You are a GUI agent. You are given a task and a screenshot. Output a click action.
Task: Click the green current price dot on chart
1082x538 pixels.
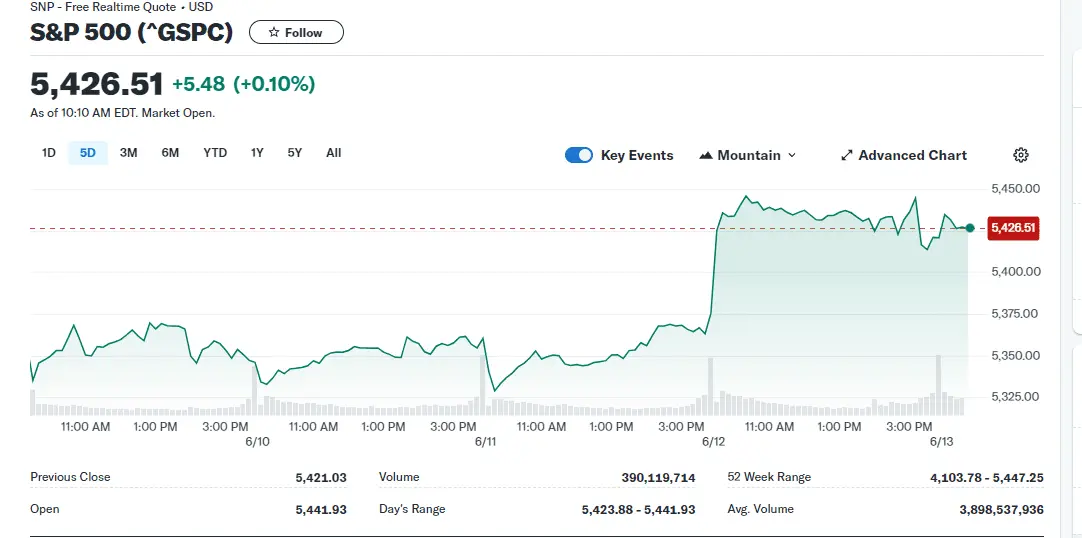pos(970,228)
